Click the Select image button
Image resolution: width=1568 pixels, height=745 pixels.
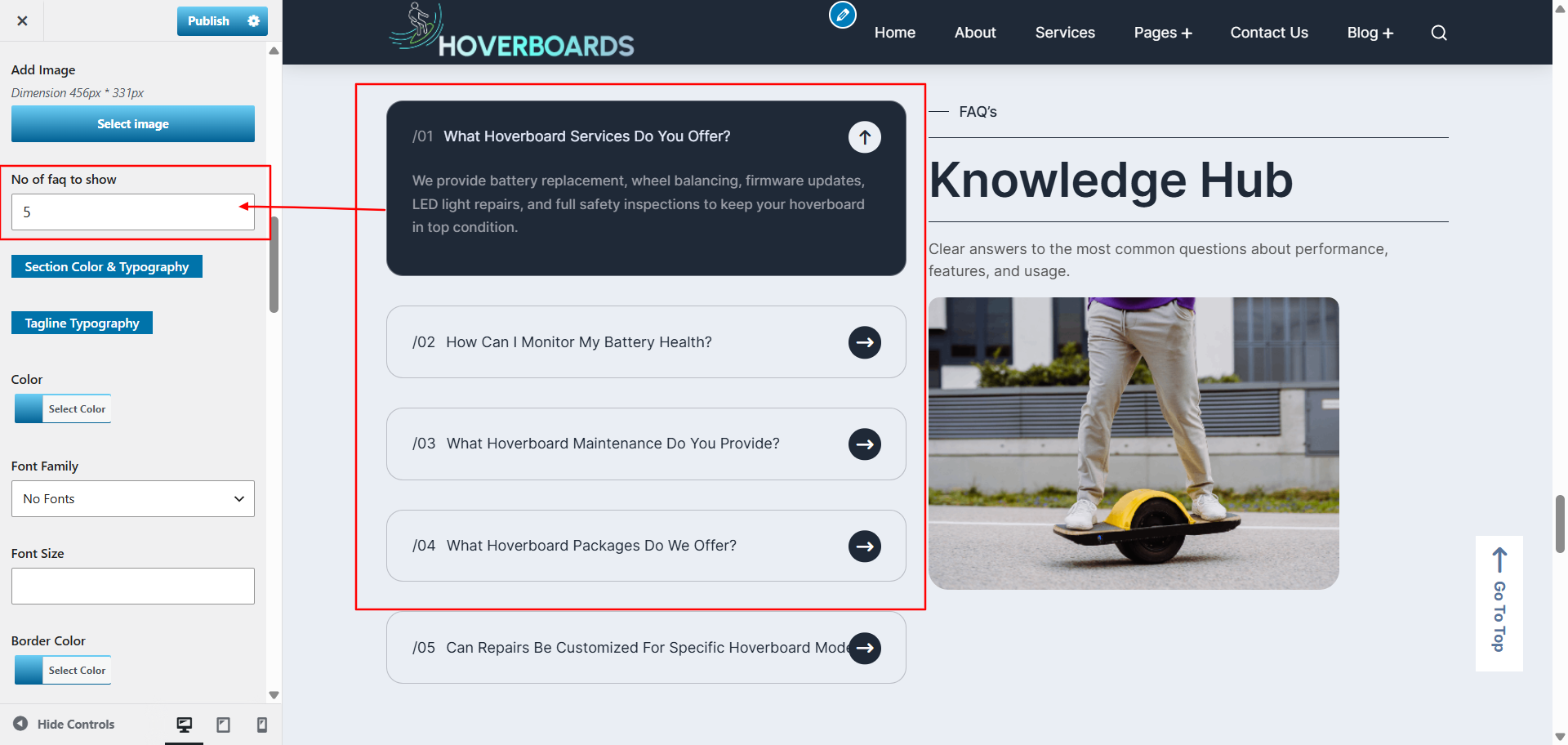[133, 124]
